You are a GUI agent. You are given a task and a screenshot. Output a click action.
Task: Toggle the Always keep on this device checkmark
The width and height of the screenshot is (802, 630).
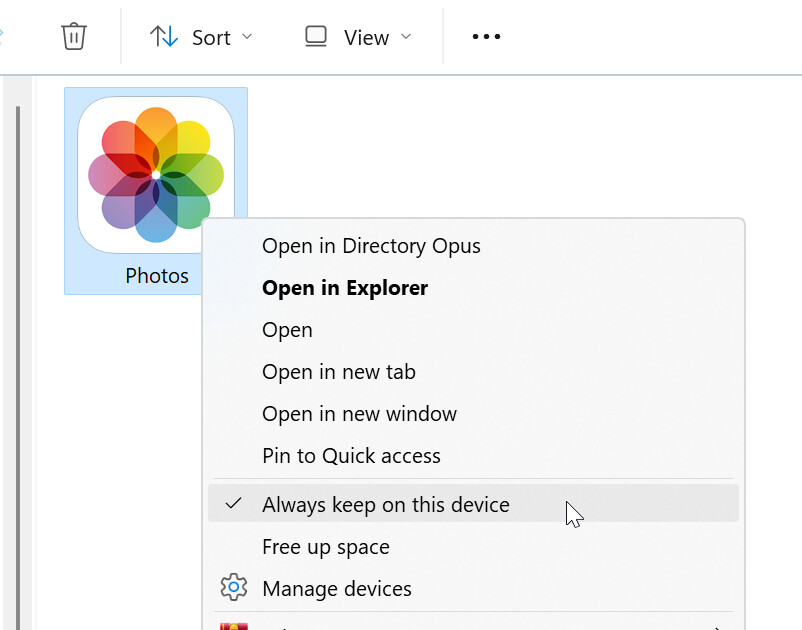coord(234,504)
